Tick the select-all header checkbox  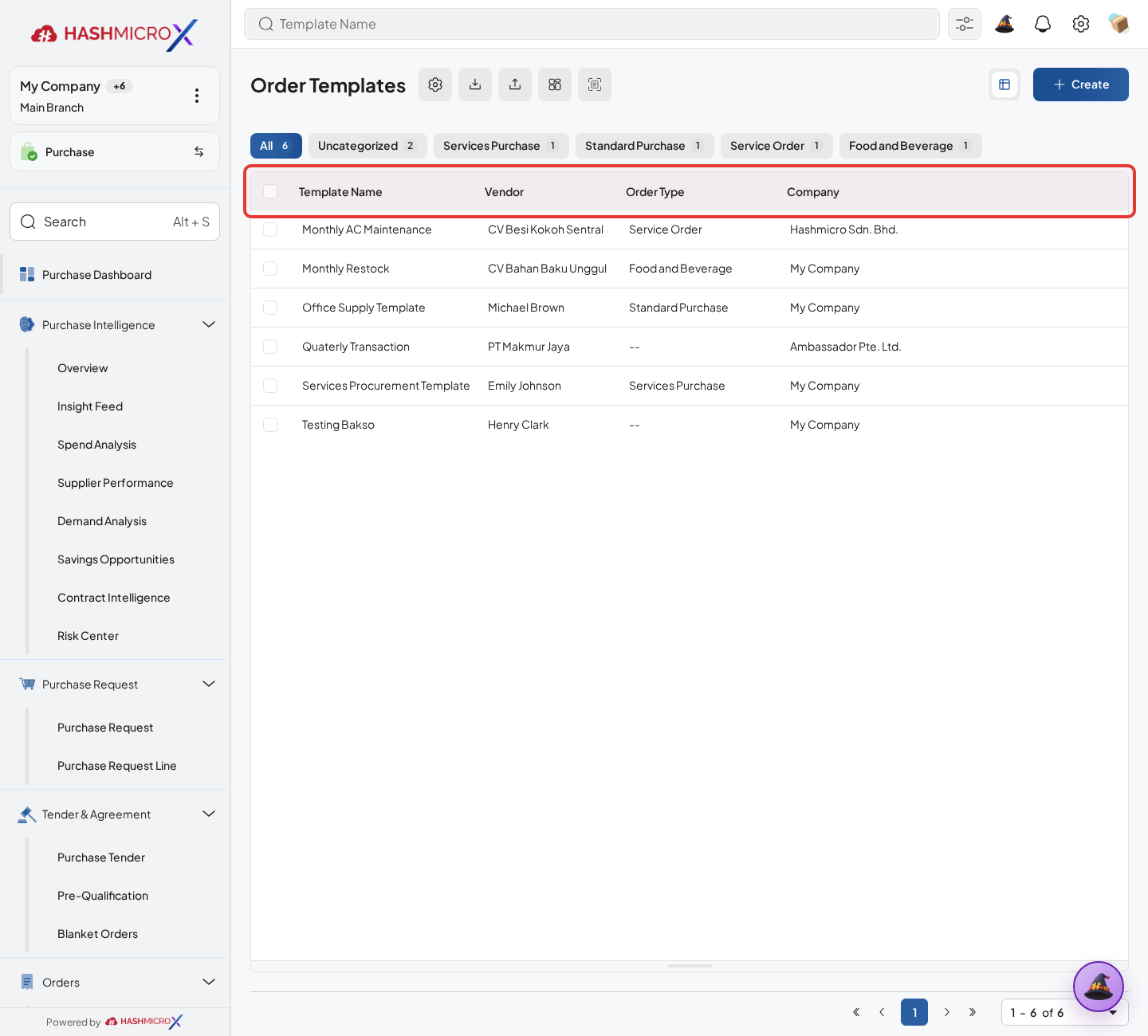(x=270, y=191)
